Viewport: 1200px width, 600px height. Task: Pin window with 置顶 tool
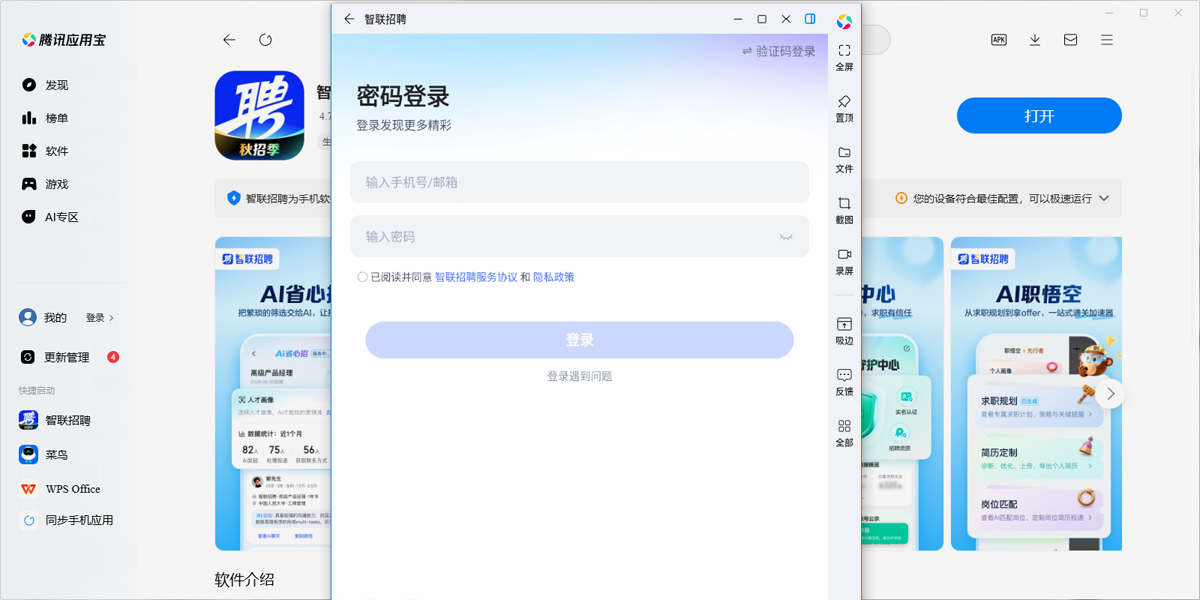(844, 108)
